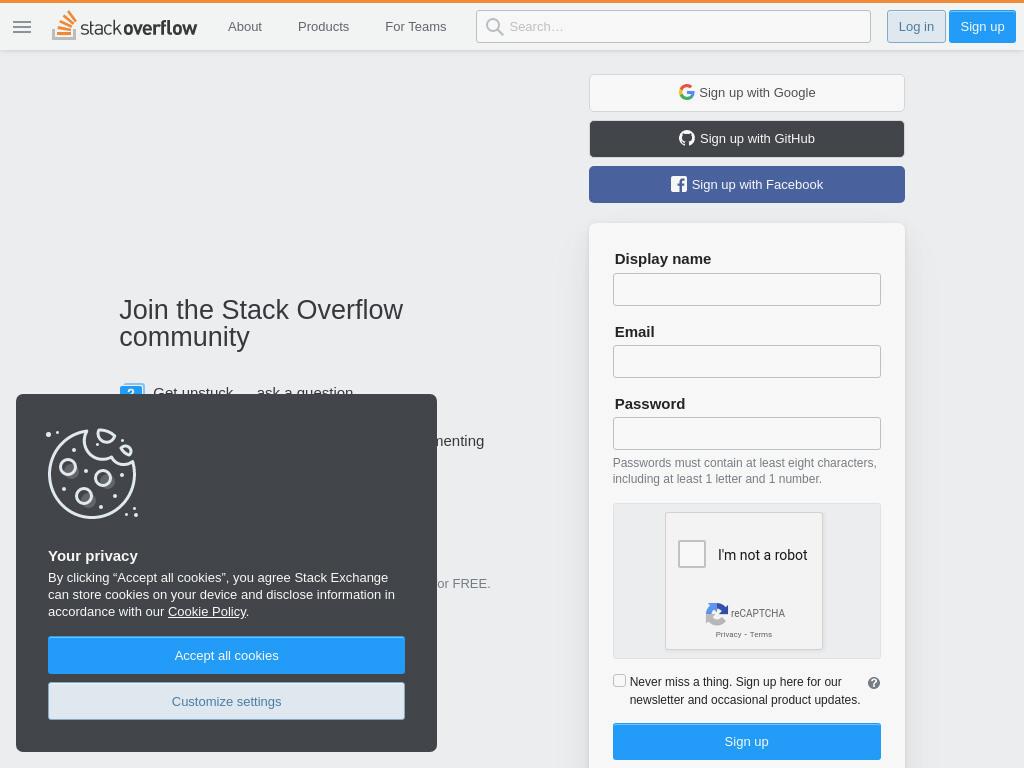Click the Display name label

662,259
